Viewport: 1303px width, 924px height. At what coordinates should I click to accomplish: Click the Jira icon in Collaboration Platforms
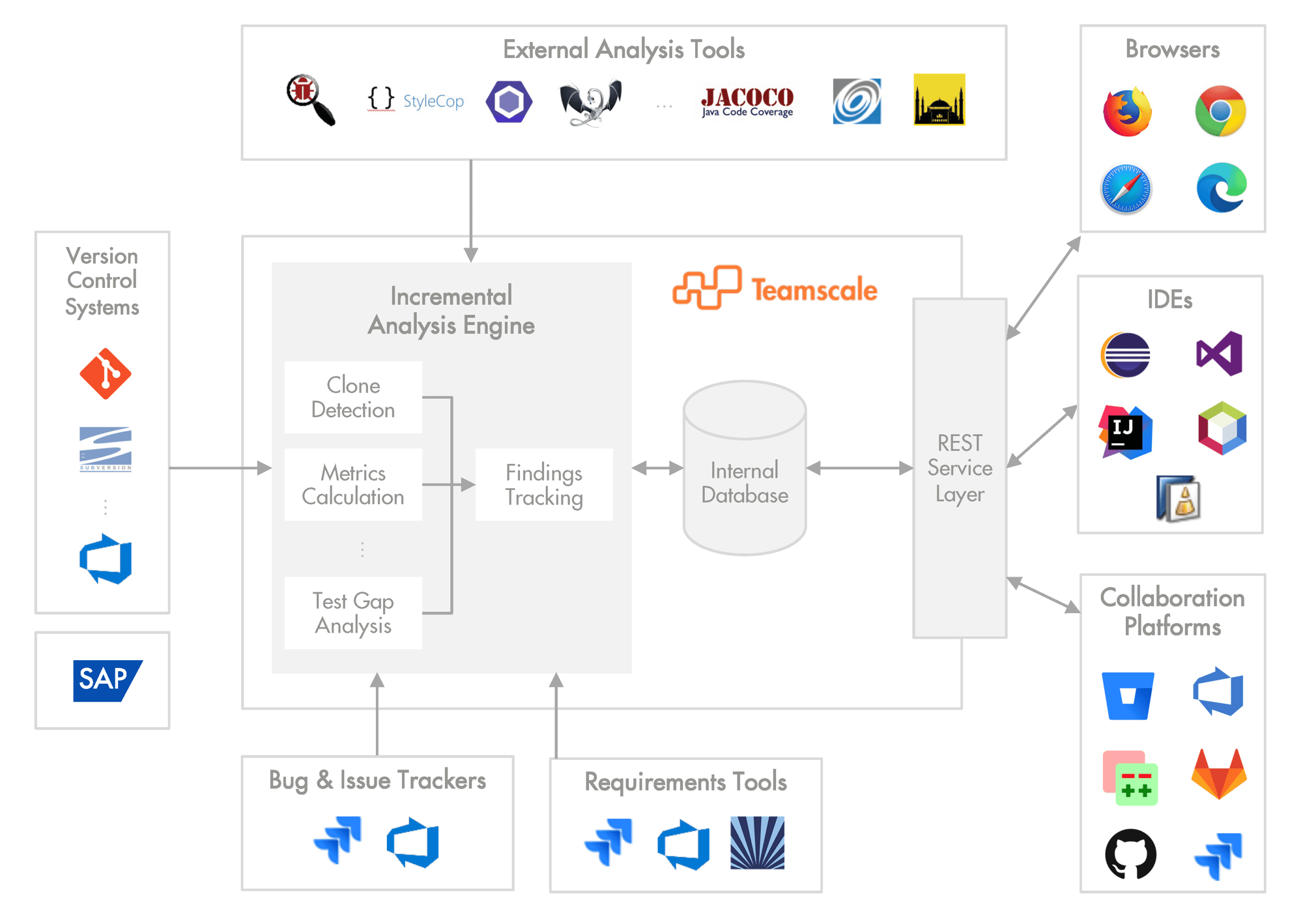1218,856
